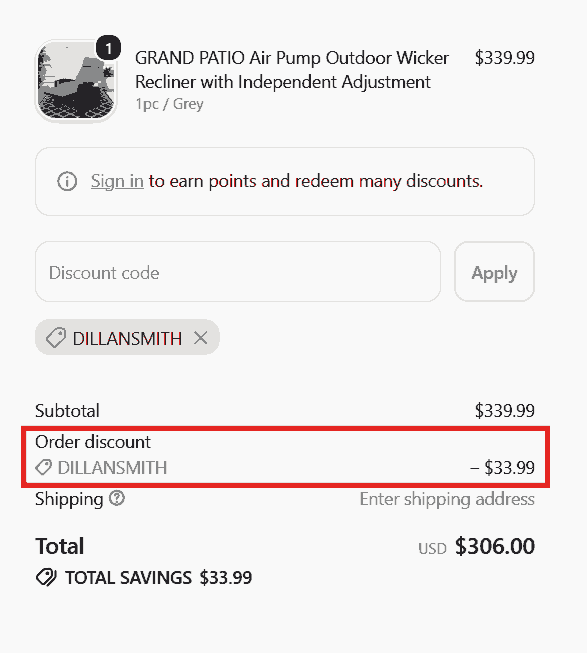Image resolution: width=587 pixels, height=653 pixels.
Task: Click the 1pc / Grey variant text
Action: click(169, 104)
